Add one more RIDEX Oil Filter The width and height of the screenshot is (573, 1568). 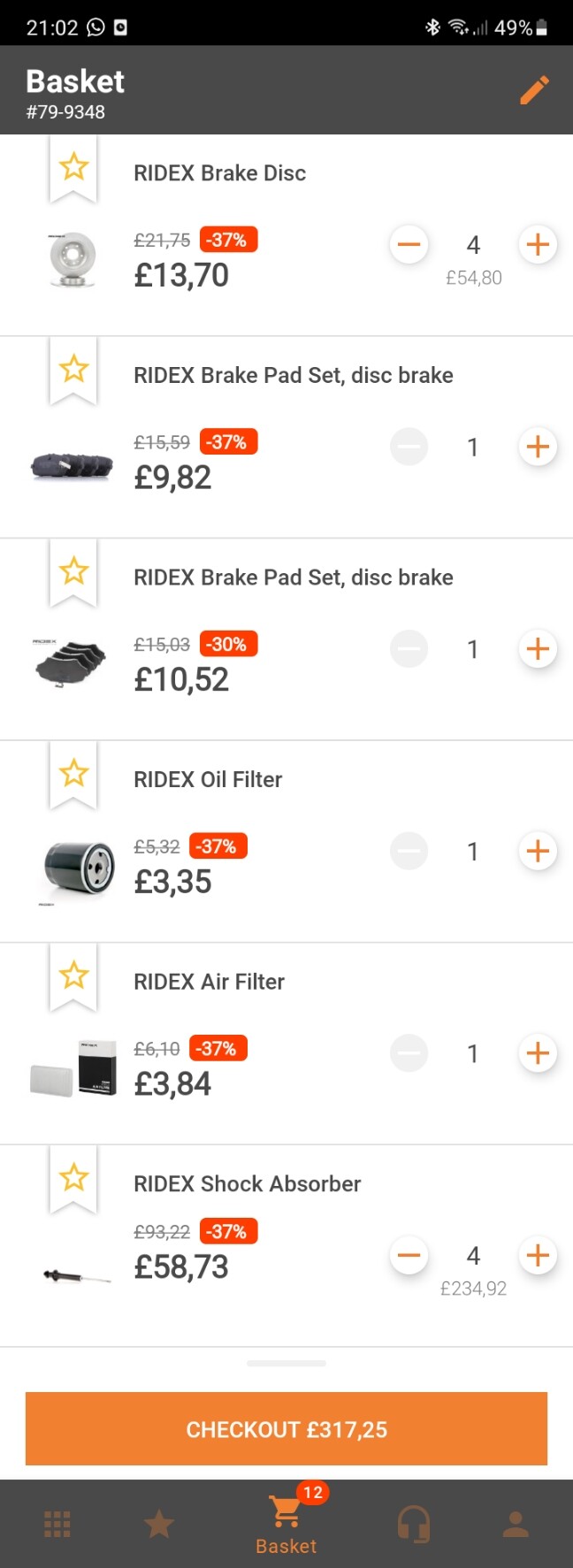[538, 851]
